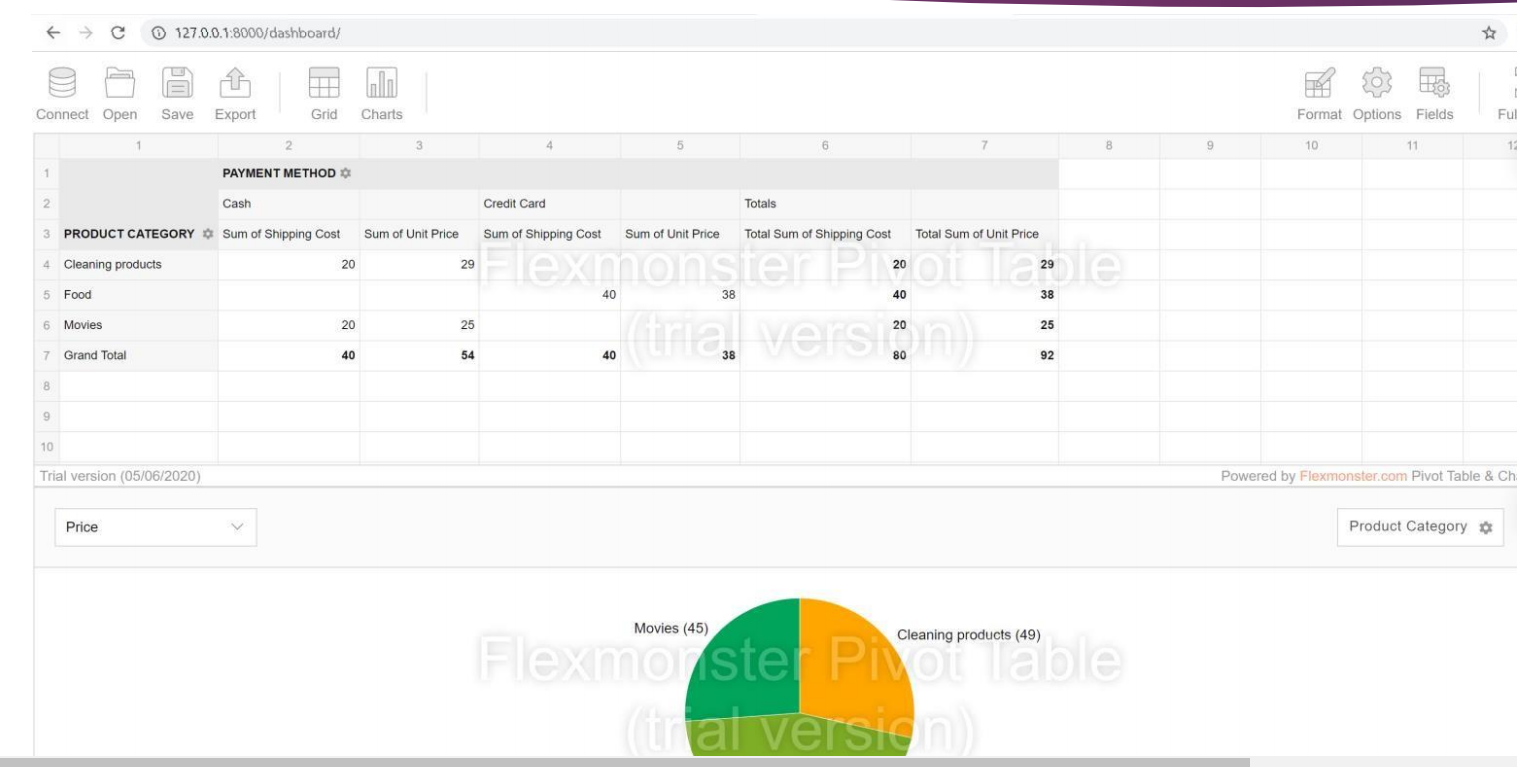Open the Fields list
Image resolution: width=1517 pixels, height=767 pixels.
1434,93
